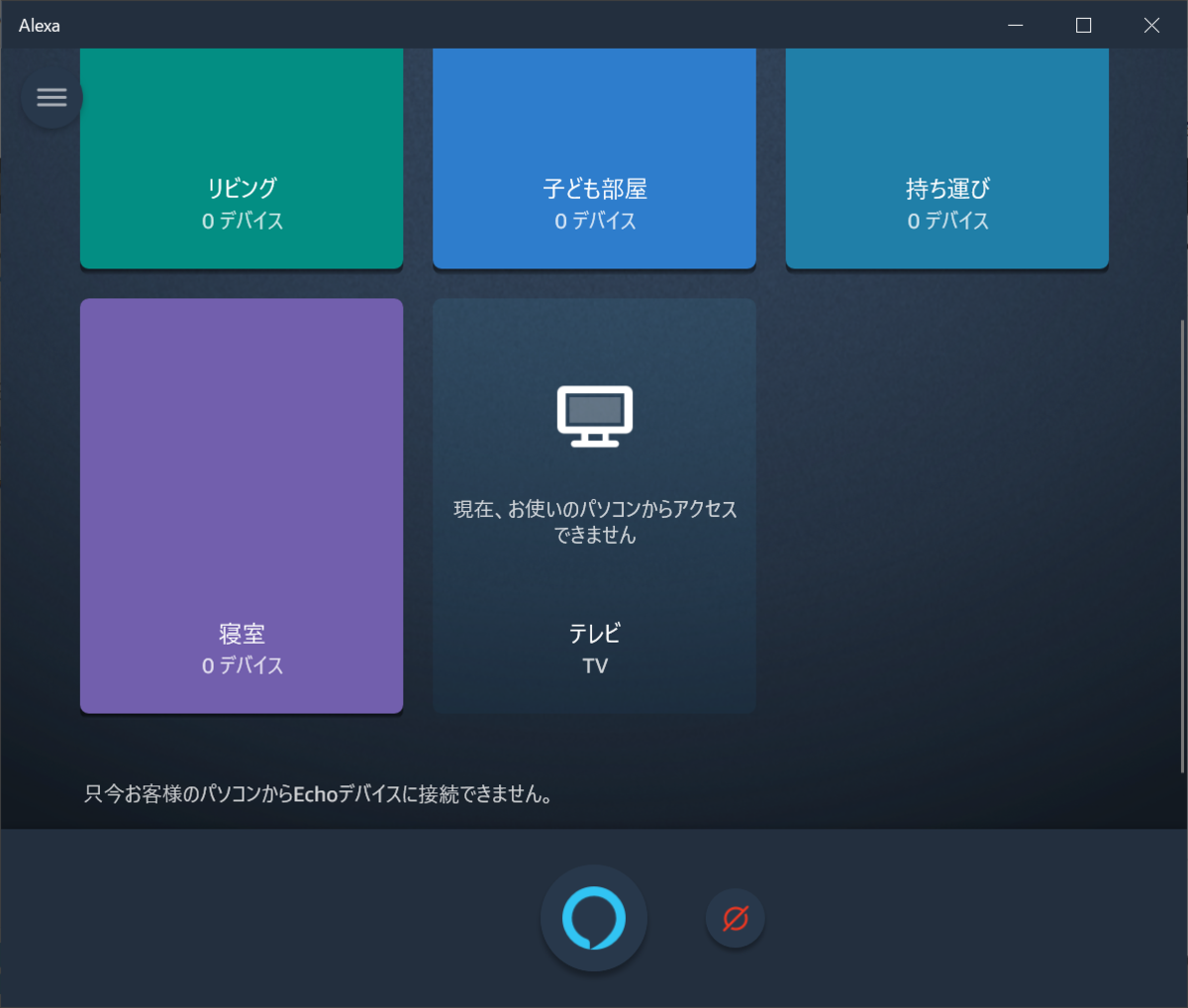Maximize the Alexa window
The image size is (1188, 1008).
pos(1083,25)
